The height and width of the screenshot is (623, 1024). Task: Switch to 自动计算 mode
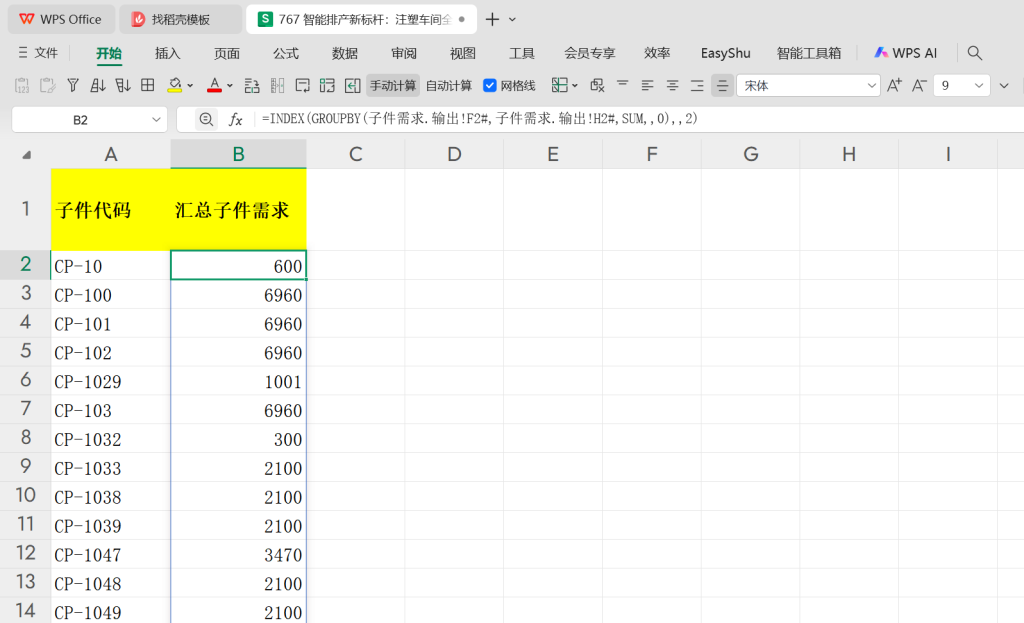point(449,86)
